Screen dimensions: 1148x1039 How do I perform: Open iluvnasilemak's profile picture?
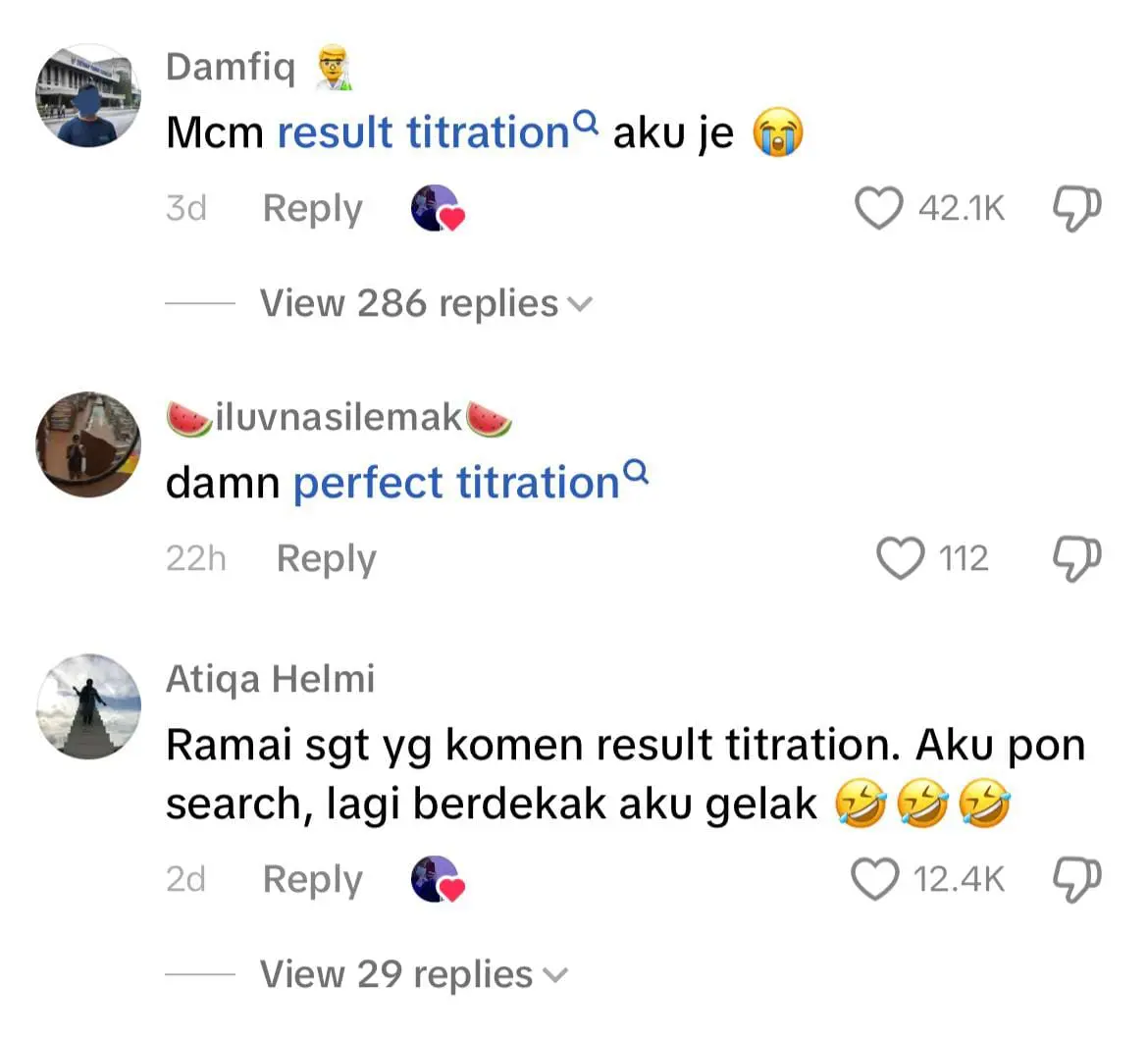click(88, 444)
